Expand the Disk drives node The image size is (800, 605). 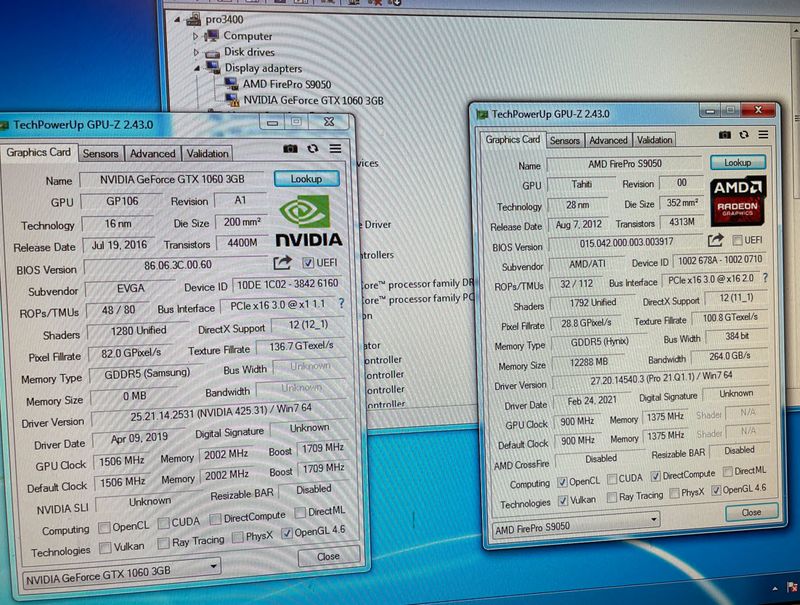click(x=195, y=52)
